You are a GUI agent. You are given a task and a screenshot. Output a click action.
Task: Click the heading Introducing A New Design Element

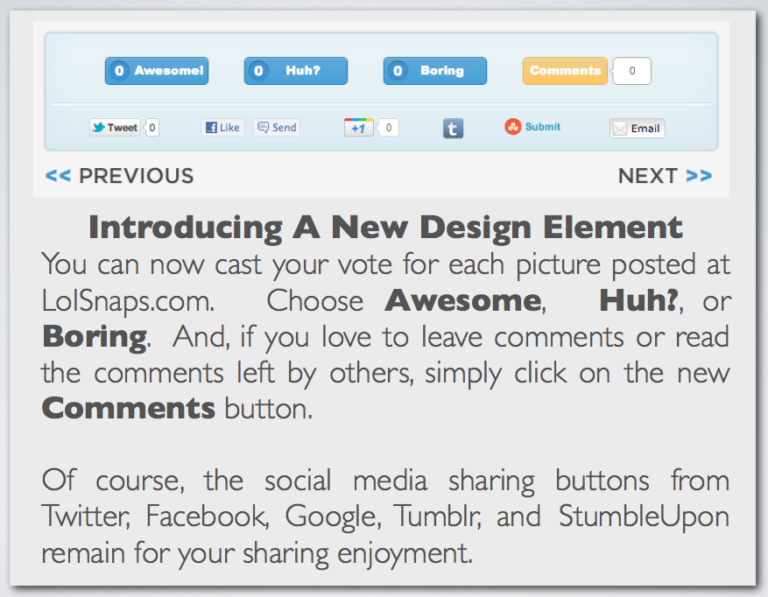[x=385, y=227]
